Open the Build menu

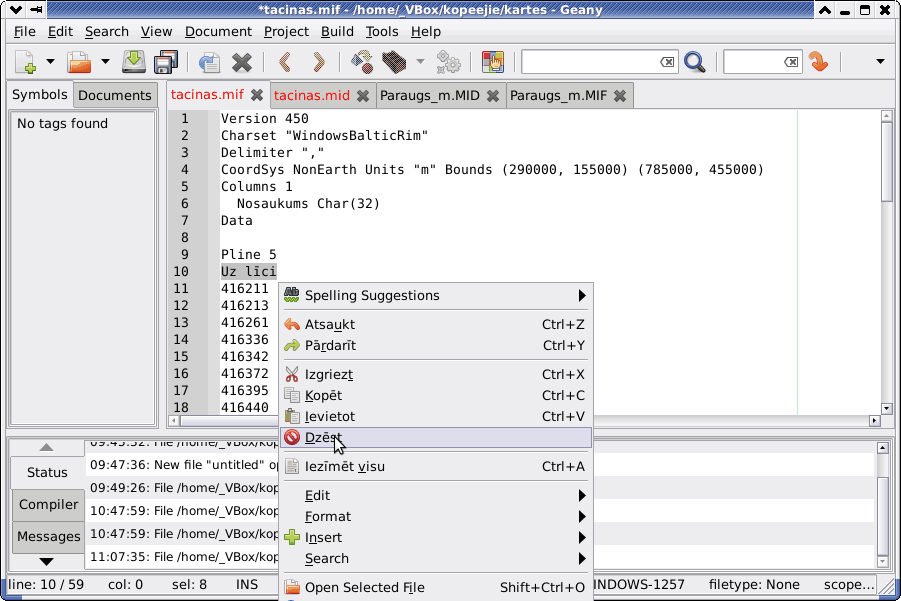coord(337,32)
